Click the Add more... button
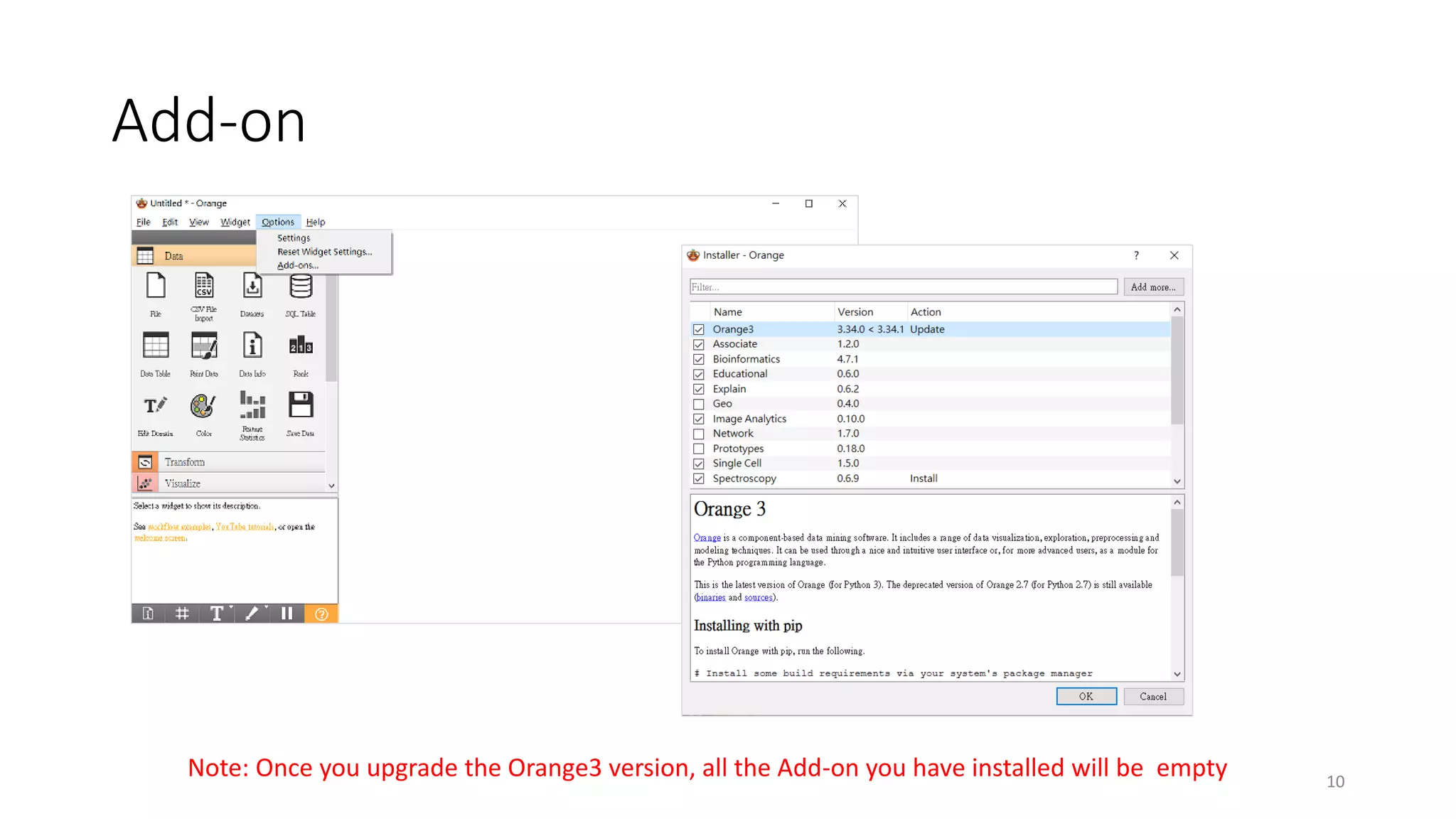 coord(1153,287)
